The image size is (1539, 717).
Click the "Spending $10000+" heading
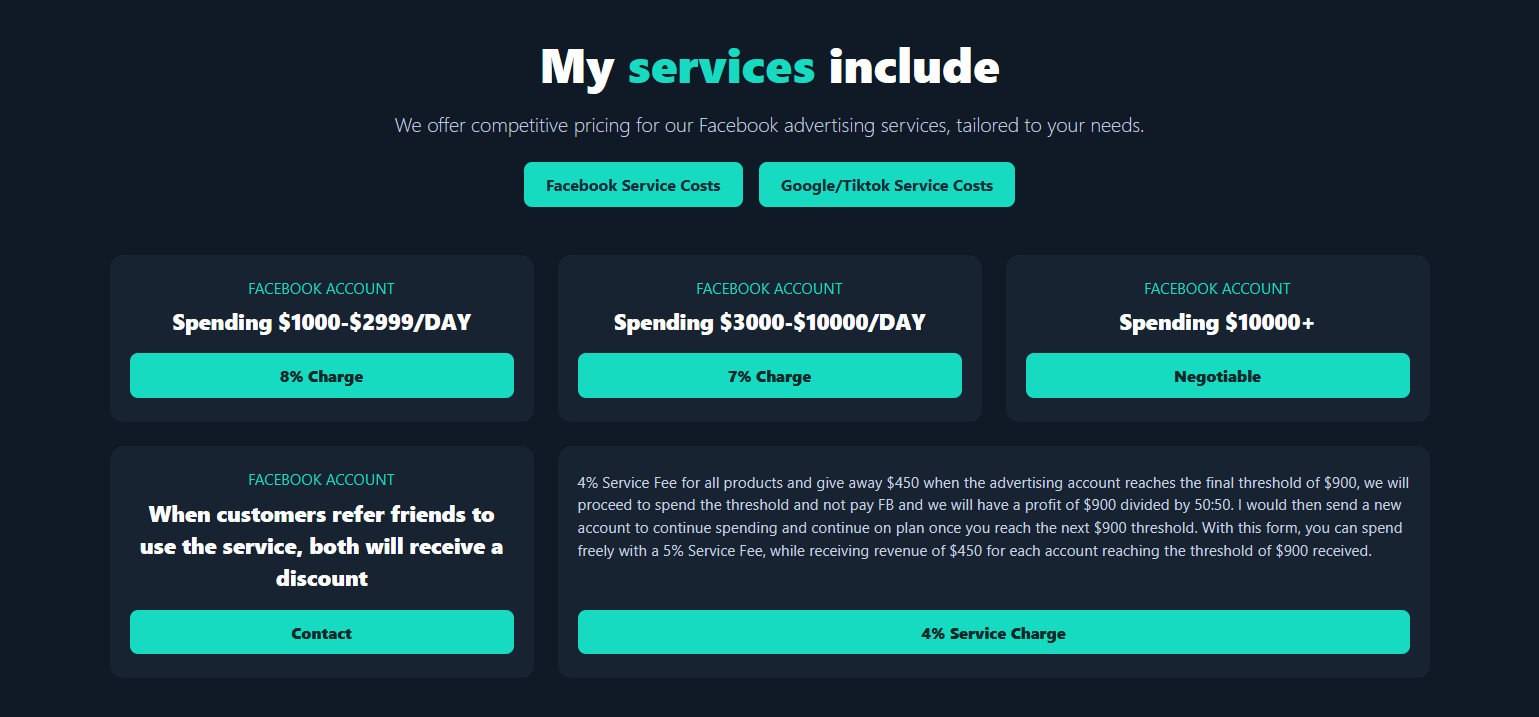[x=1217, y=323]
